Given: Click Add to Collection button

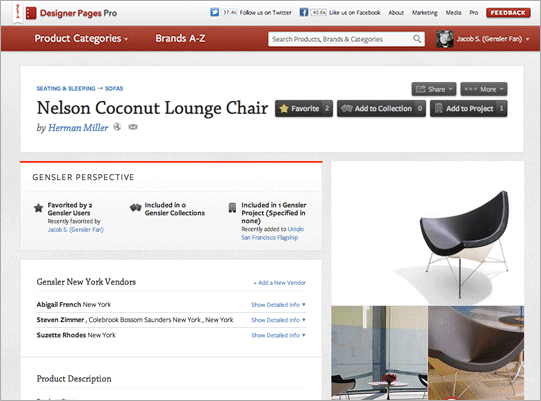Looking at the screenshot, I should point(381,108).
